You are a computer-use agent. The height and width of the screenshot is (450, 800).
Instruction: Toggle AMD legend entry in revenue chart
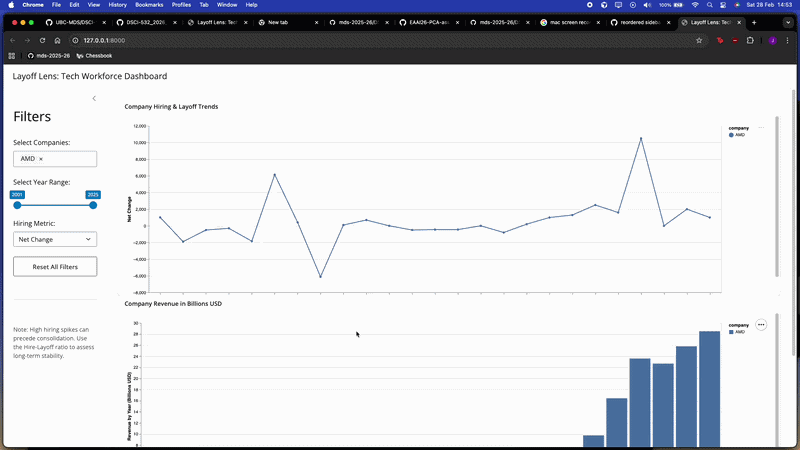[x=738, y=331]
